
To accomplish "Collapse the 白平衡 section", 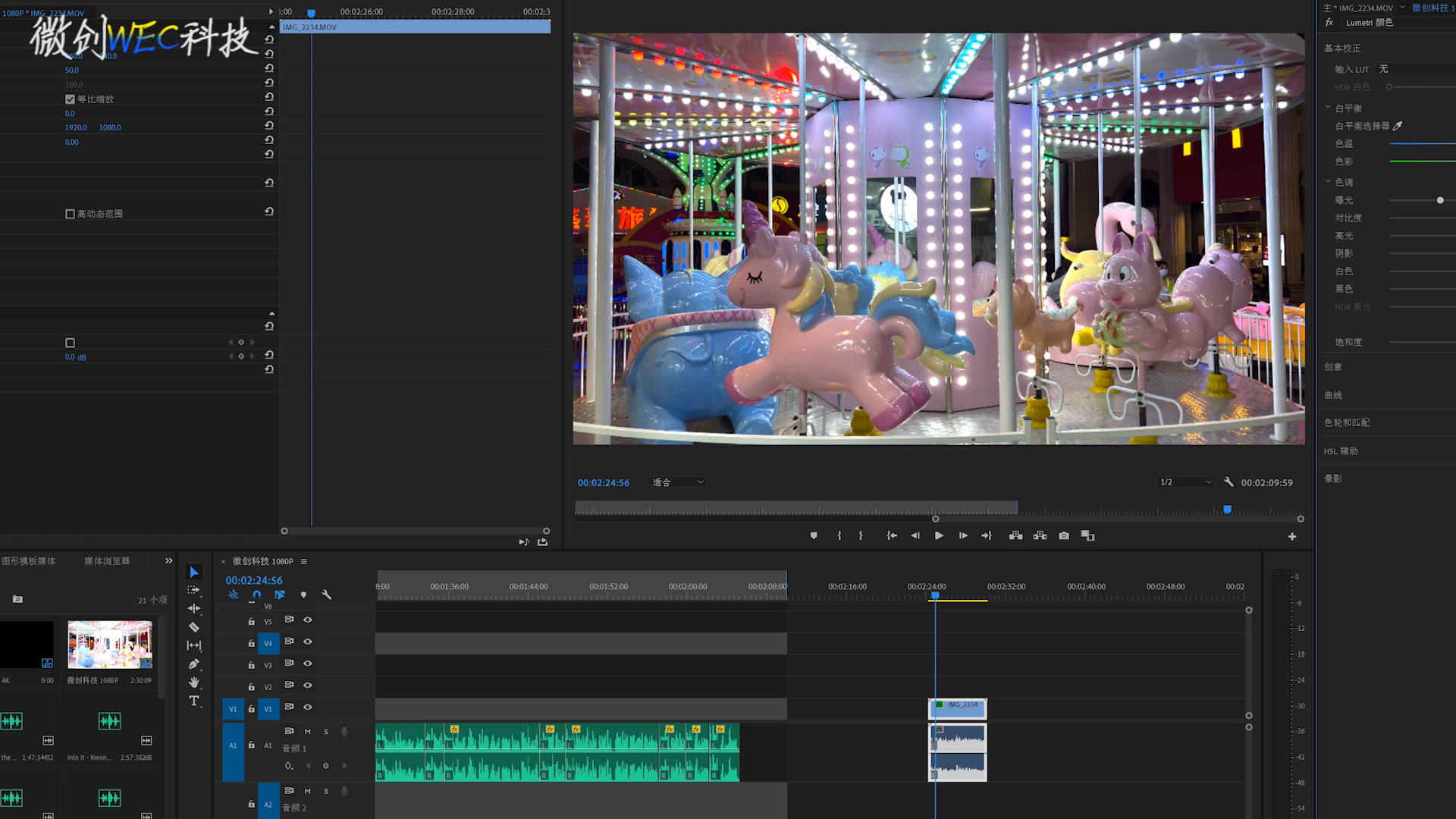I will click(x=1328, y=108).
